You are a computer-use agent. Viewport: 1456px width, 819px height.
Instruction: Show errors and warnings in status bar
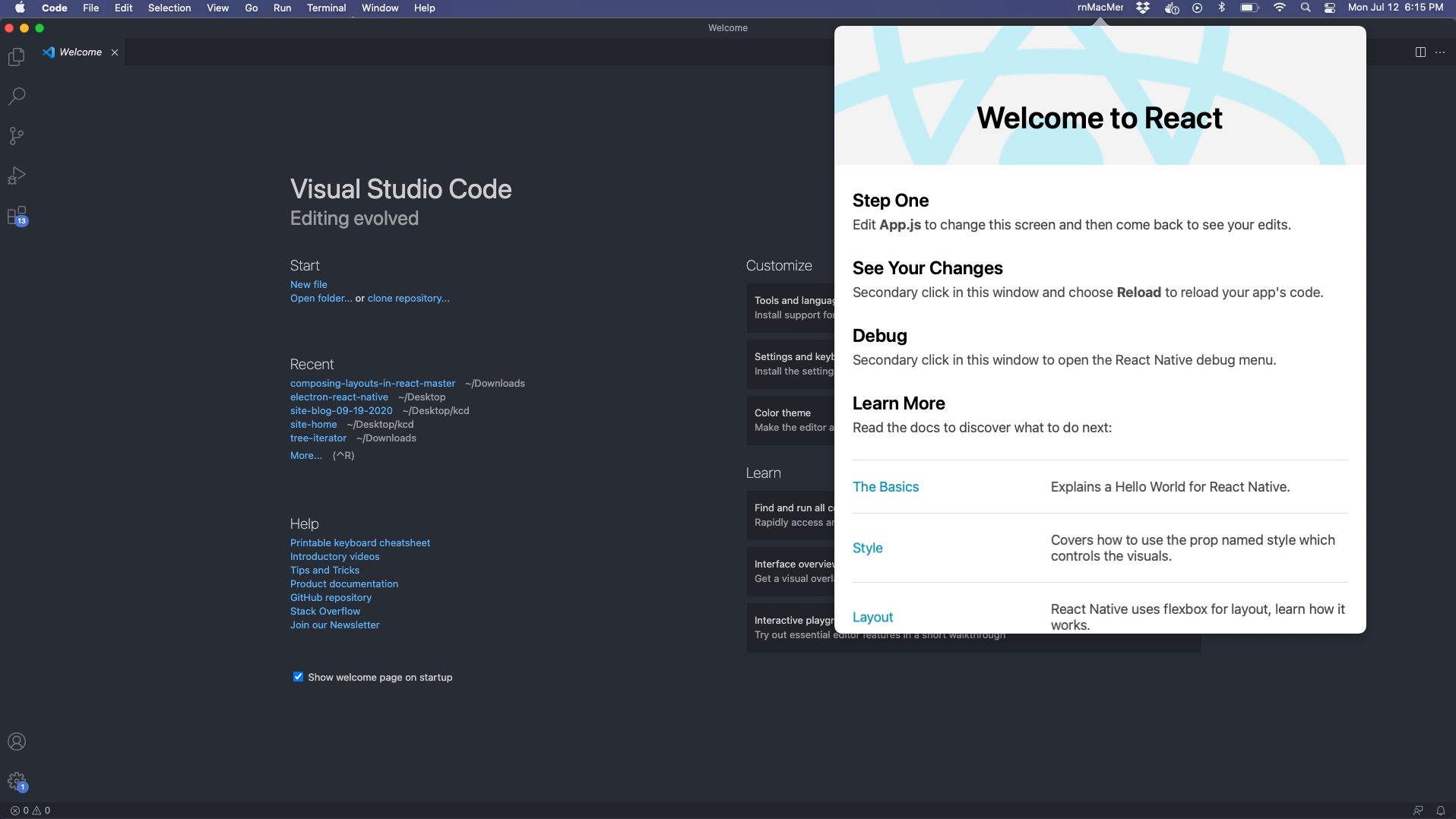[x=30, y=811]
